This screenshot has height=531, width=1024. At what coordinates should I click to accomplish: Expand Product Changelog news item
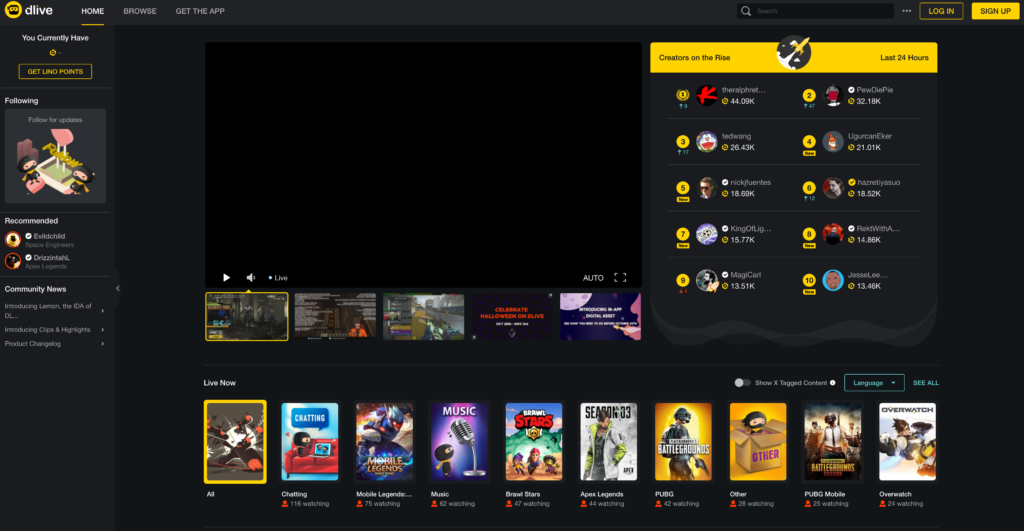(x=55, y=344)
